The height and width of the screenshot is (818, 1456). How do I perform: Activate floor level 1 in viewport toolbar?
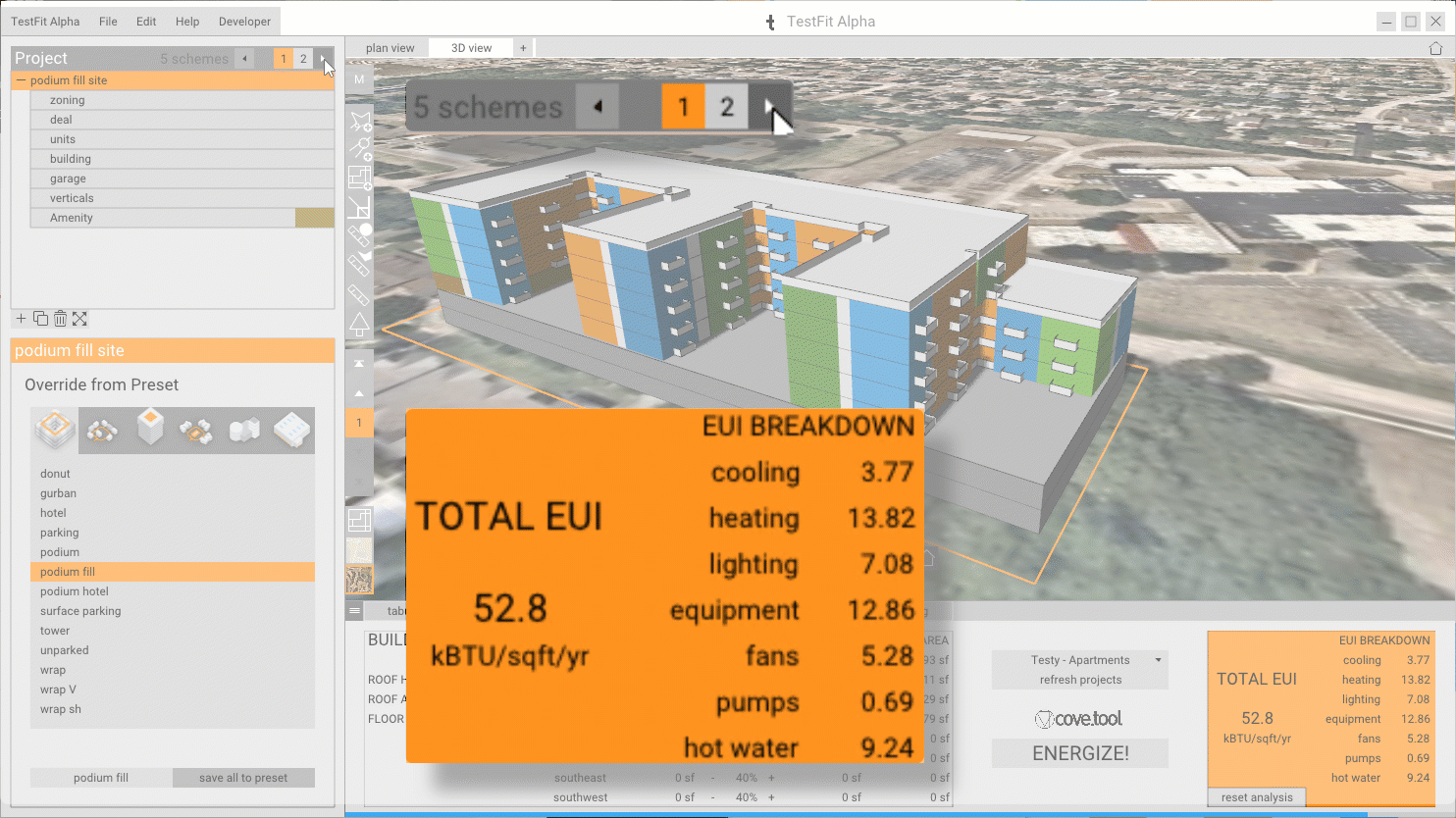point(359,423)
